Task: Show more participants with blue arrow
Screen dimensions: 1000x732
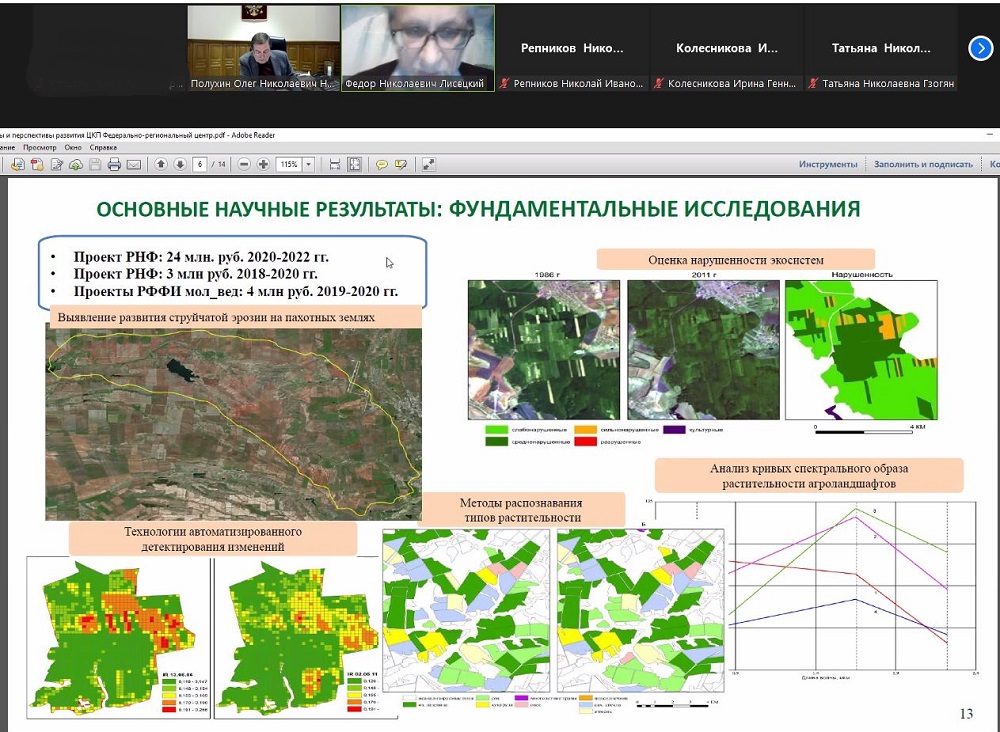Action: pyautogui.click(x=980, y=48)
